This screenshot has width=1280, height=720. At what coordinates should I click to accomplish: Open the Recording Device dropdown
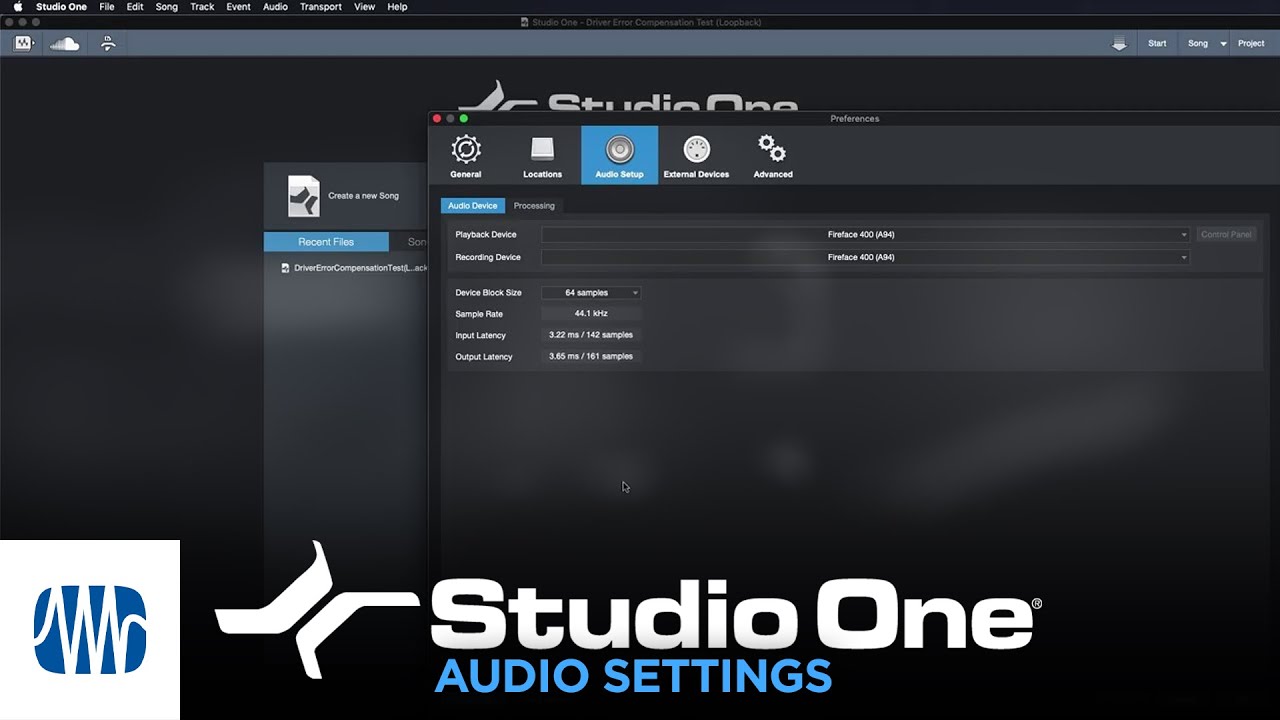866,257
